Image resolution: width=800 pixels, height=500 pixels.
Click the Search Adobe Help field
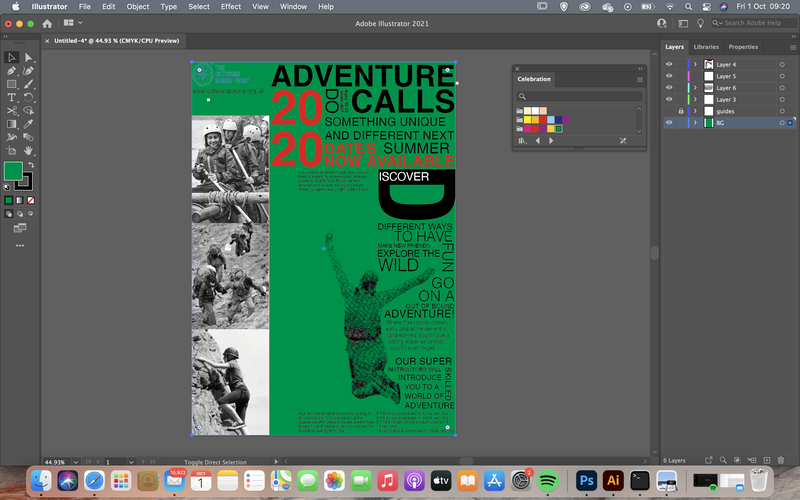(754, 23)
